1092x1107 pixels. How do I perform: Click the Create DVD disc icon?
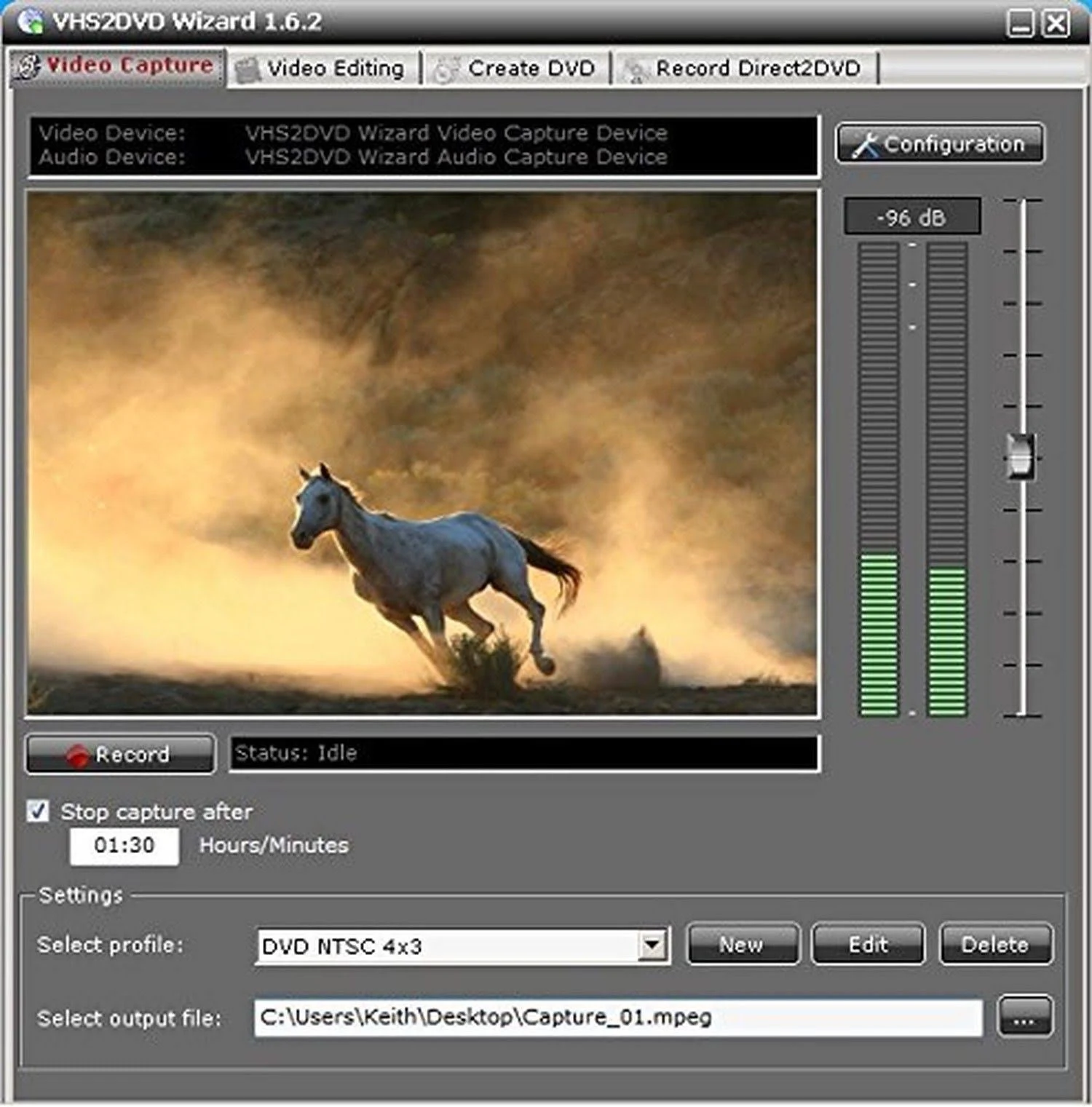tap(446, 71)
